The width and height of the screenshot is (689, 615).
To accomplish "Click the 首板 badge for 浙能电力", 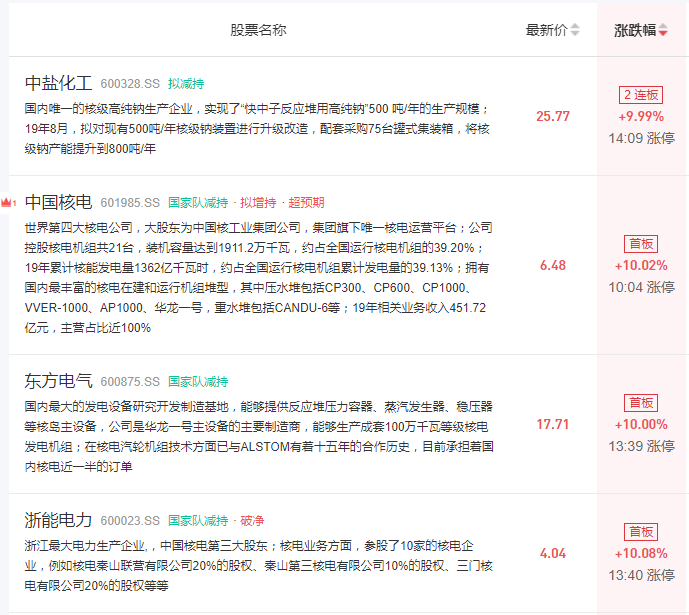I will click(641, 532).
